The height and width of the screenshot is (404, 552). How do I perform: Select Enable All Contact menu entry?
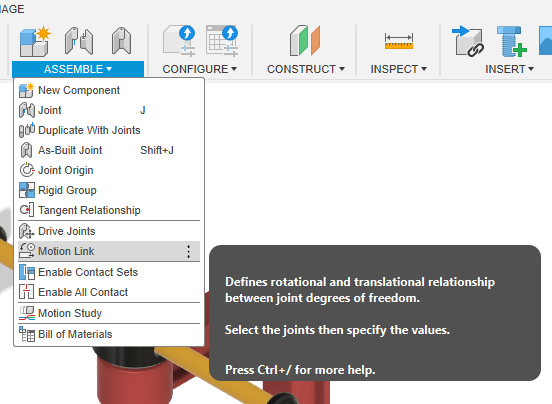[x=109, y=292]
